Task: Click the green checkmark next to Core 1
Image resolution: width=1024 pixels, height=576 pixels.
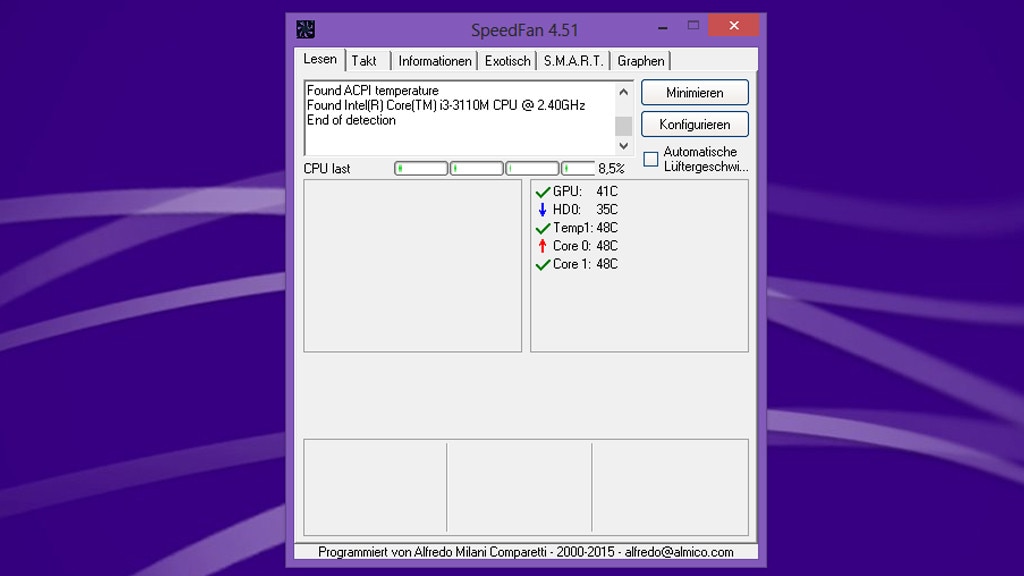Action: coord(543,265)
